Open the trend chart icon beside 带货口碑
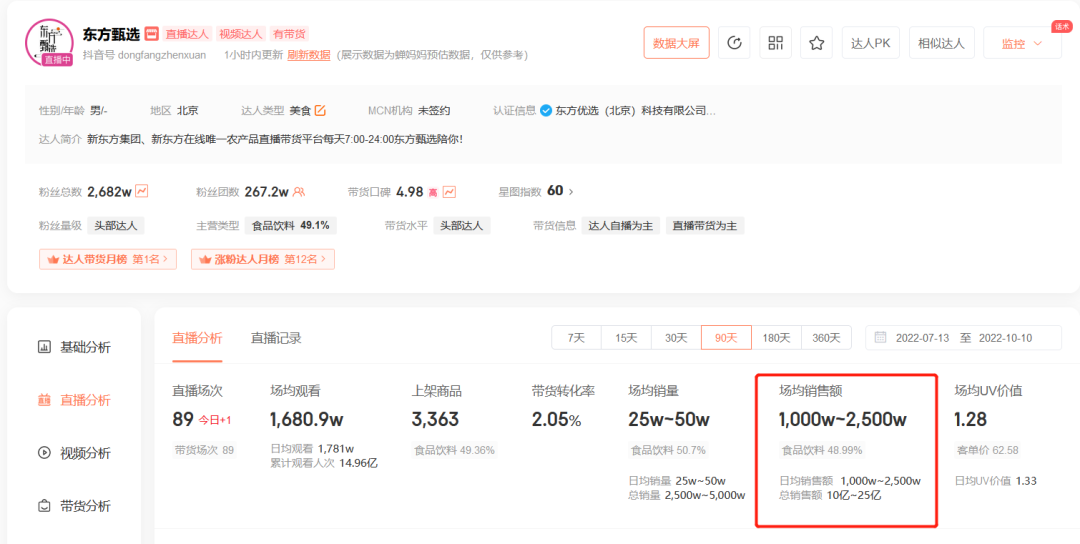Image resolution: width=1080 pixels, height=544 pixels. click(x=450, y=191)
